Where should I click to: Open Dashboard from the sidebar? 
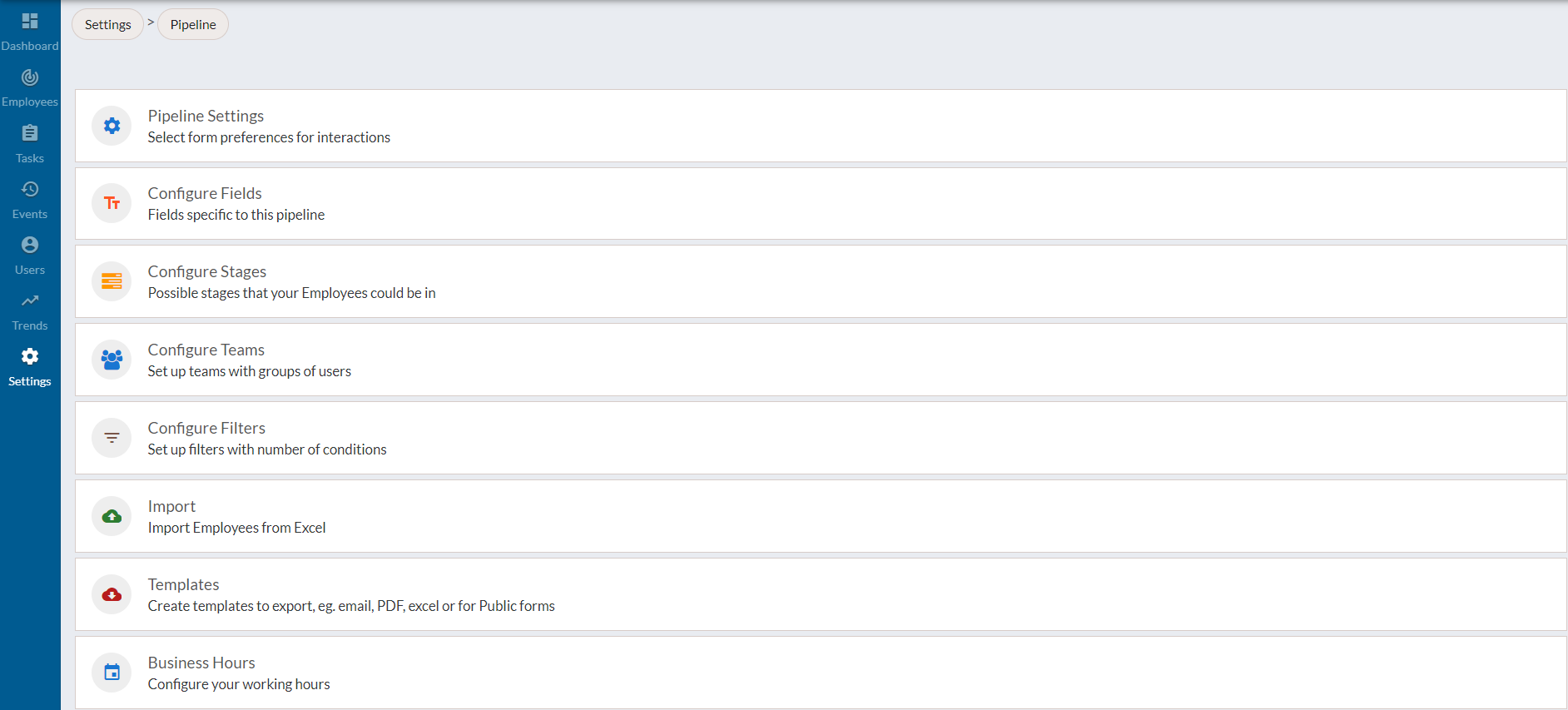coord(30,32)
